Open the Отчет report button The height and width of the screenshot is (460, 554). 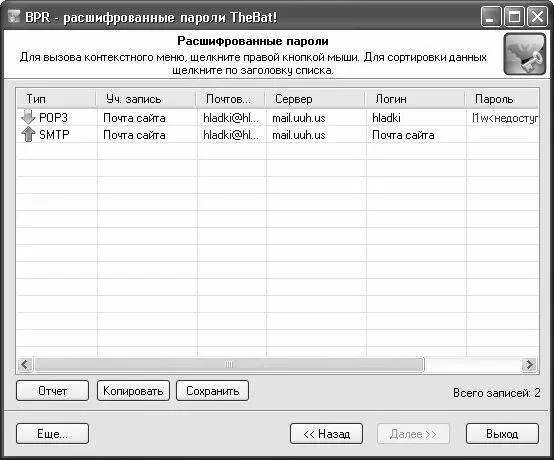(x=52, y=390)
